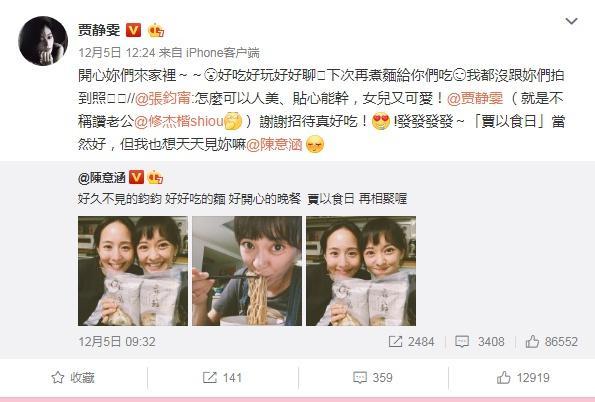Open the reposted author @陳意涵 heading link
Image resolution: width=595 pixels, height=402 pixels.
coord(102,177)
